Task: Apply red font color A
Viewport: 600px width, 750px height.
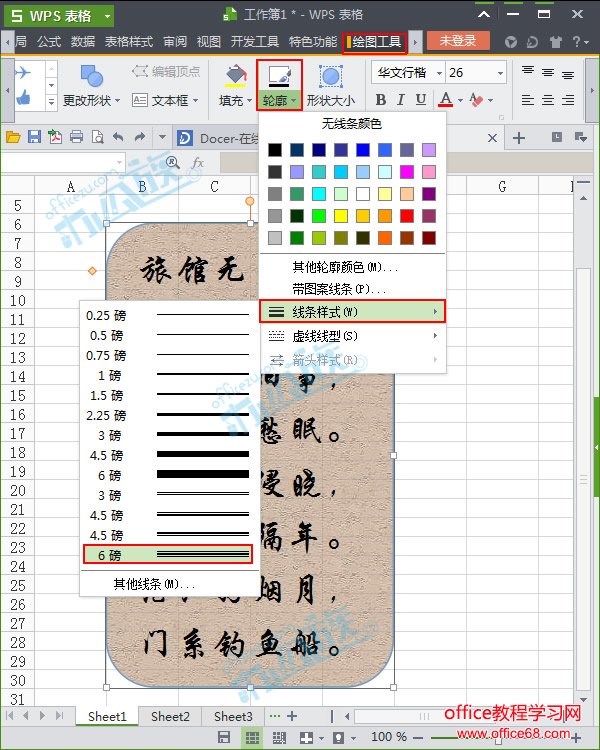Action: pyautogui.click(x=445, y=99)
